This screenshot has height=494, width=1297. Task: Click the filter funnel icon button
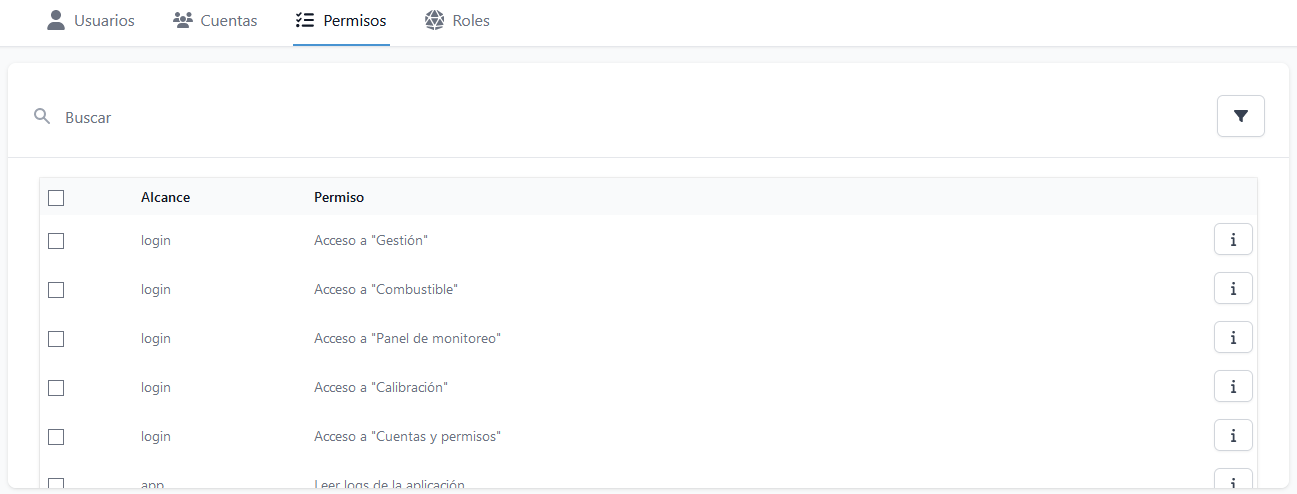click(x=1240, y=116)
